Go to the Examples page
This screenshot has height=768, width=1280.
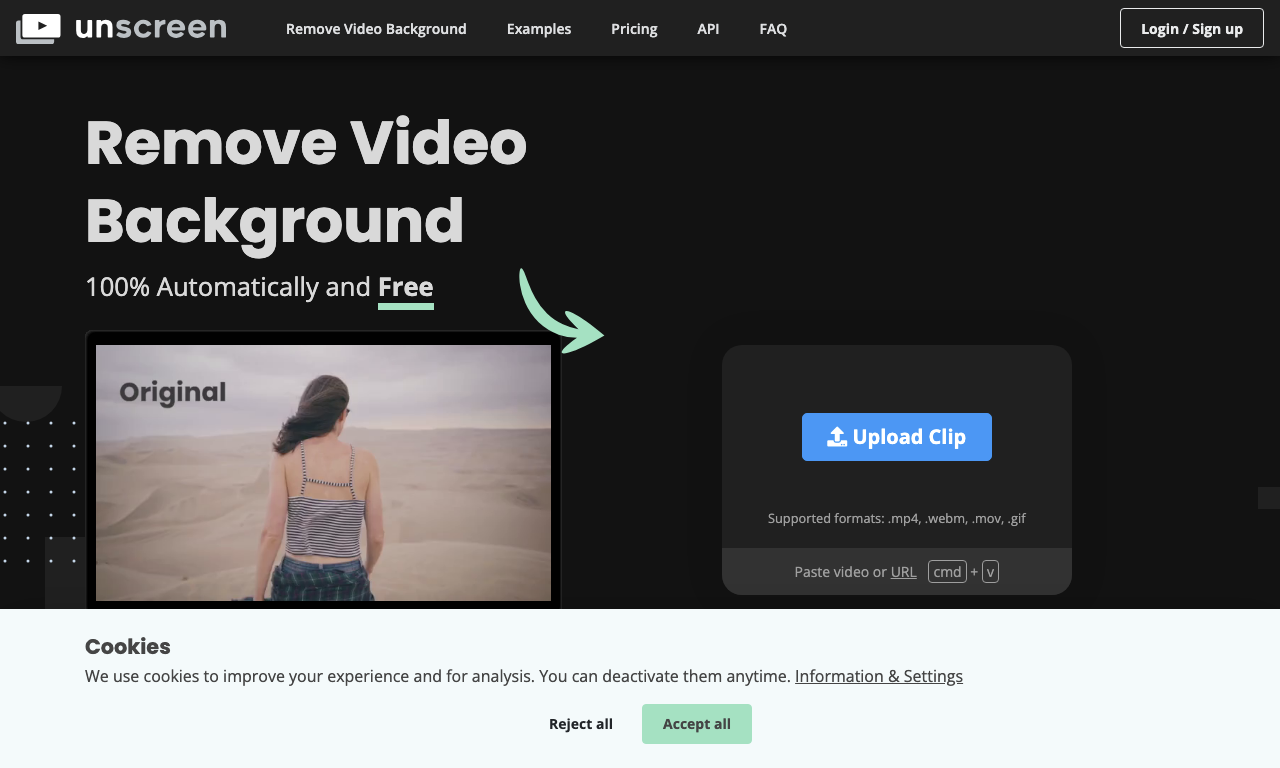pyautogui.click(x=539, y=29)
